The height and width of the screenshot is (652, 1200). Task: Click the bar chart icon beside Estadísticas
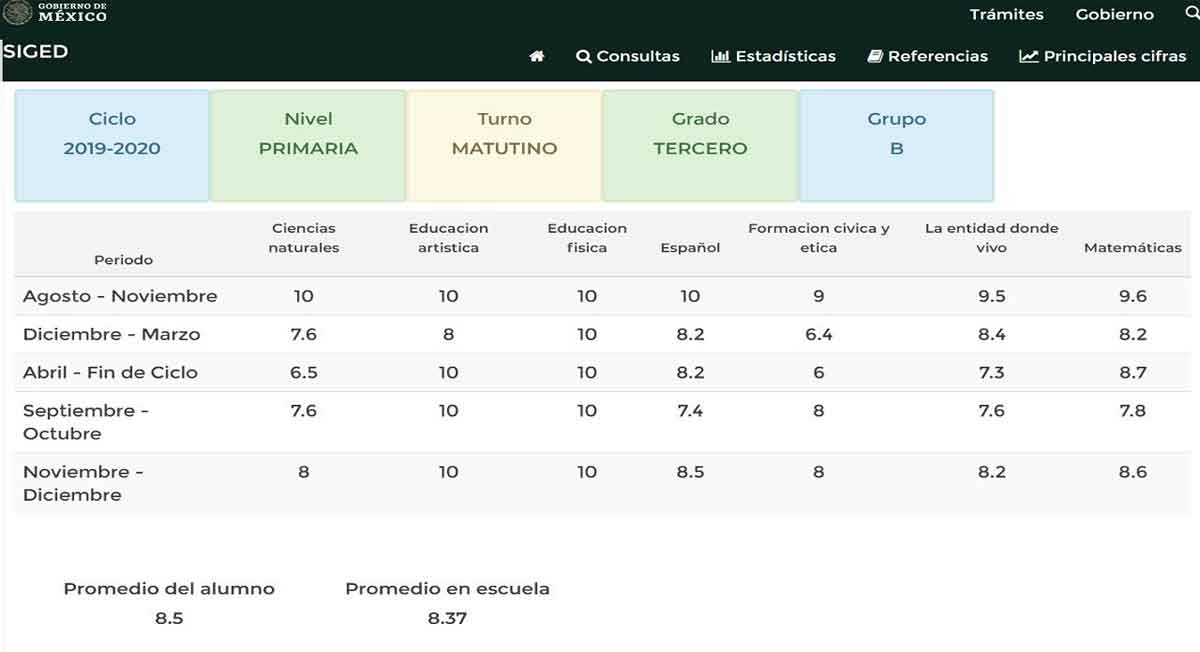coord(723,57)
